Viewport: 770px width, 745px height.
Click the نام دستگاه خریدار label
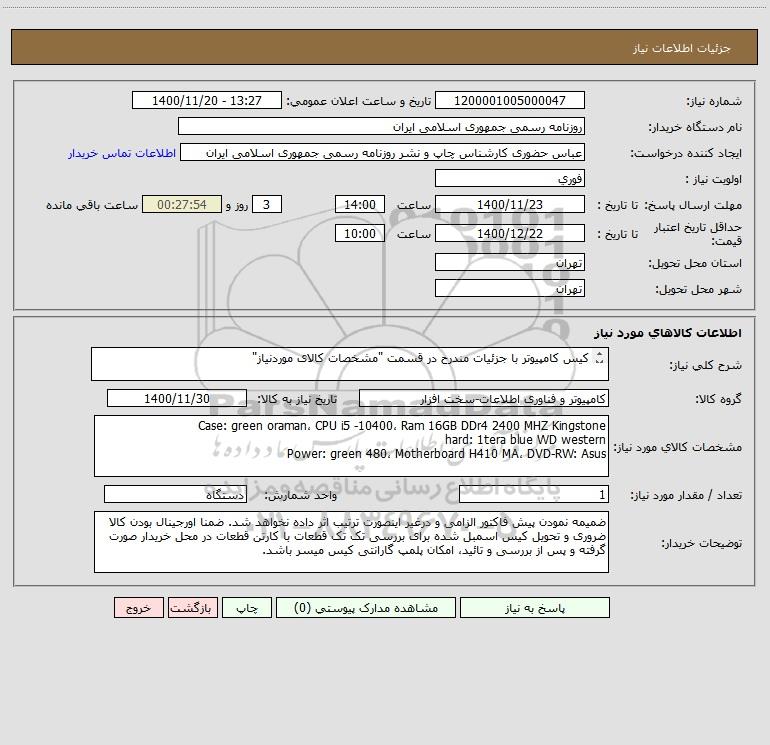click(x=695, y=127)
